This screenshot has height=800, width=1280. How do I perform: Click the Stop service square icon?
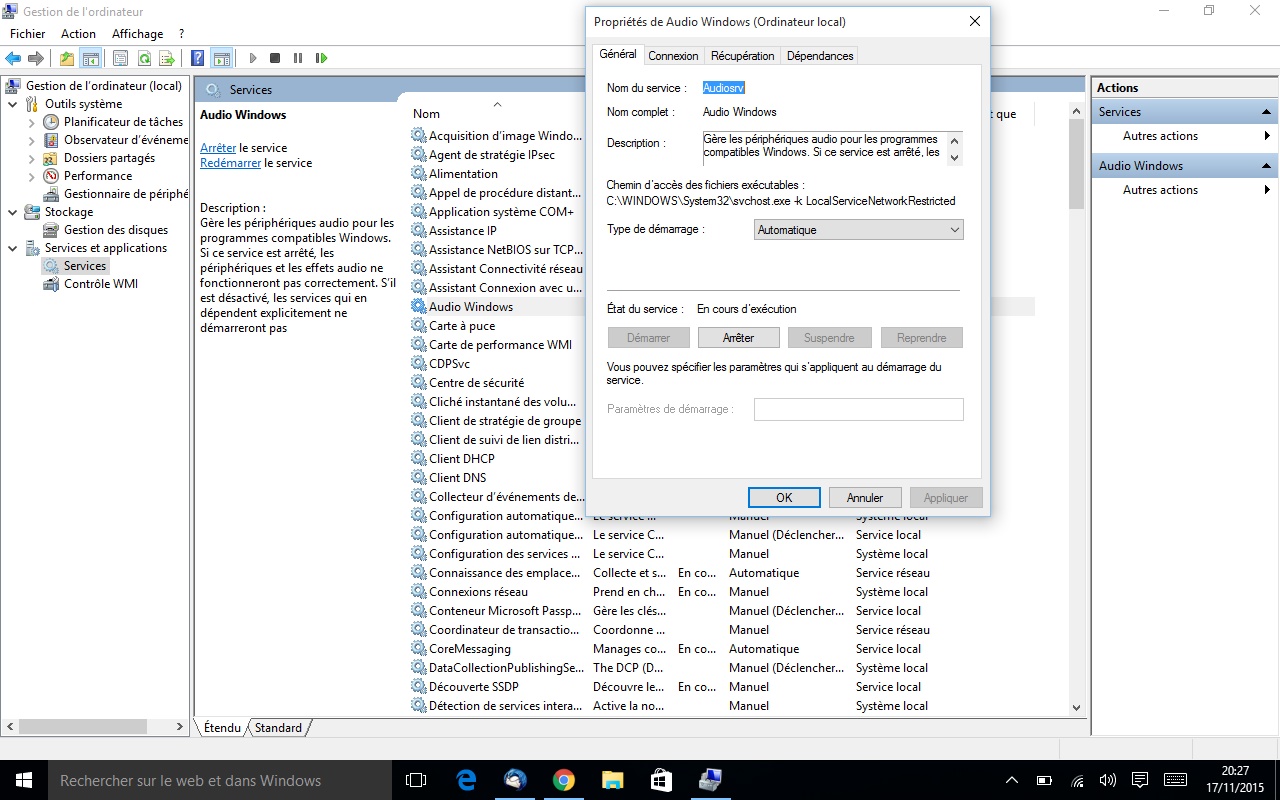click(275, 58)
